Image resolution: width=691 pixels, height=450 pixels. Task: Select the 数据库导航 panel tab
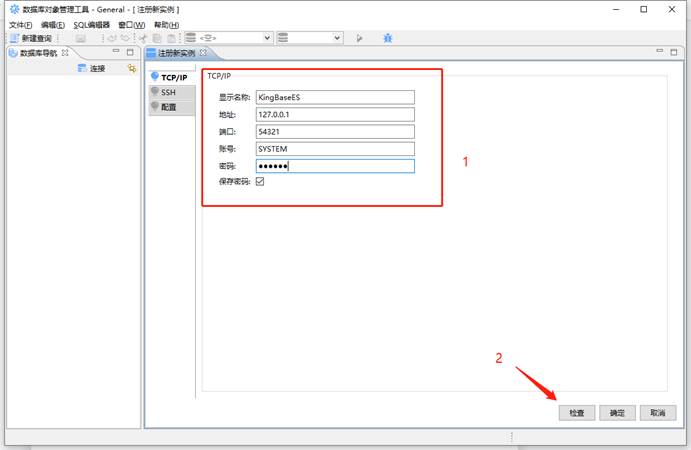click(x=38, y=53)
